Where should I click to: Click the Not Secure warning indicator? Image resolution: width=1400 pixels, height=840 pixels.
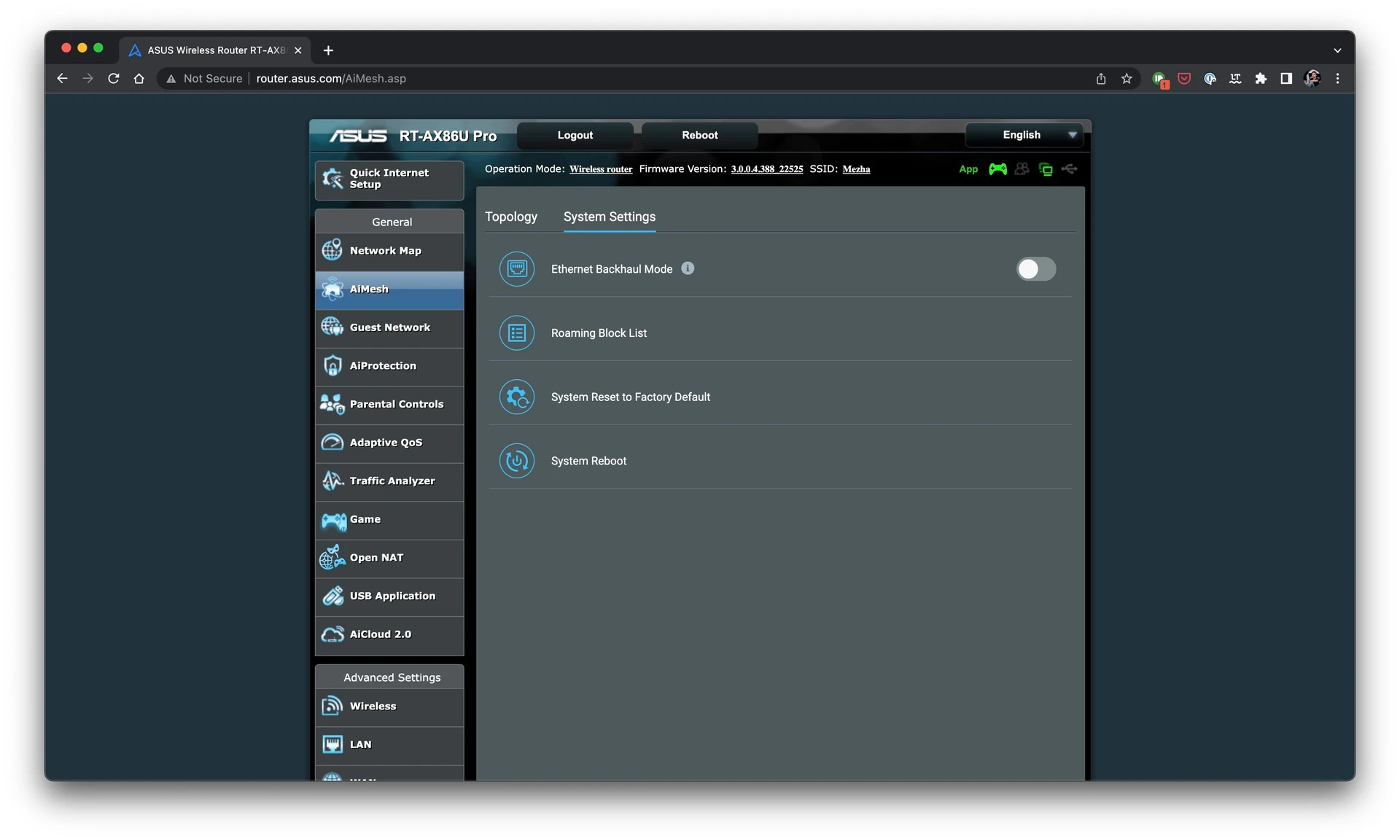tap(204, 79)
